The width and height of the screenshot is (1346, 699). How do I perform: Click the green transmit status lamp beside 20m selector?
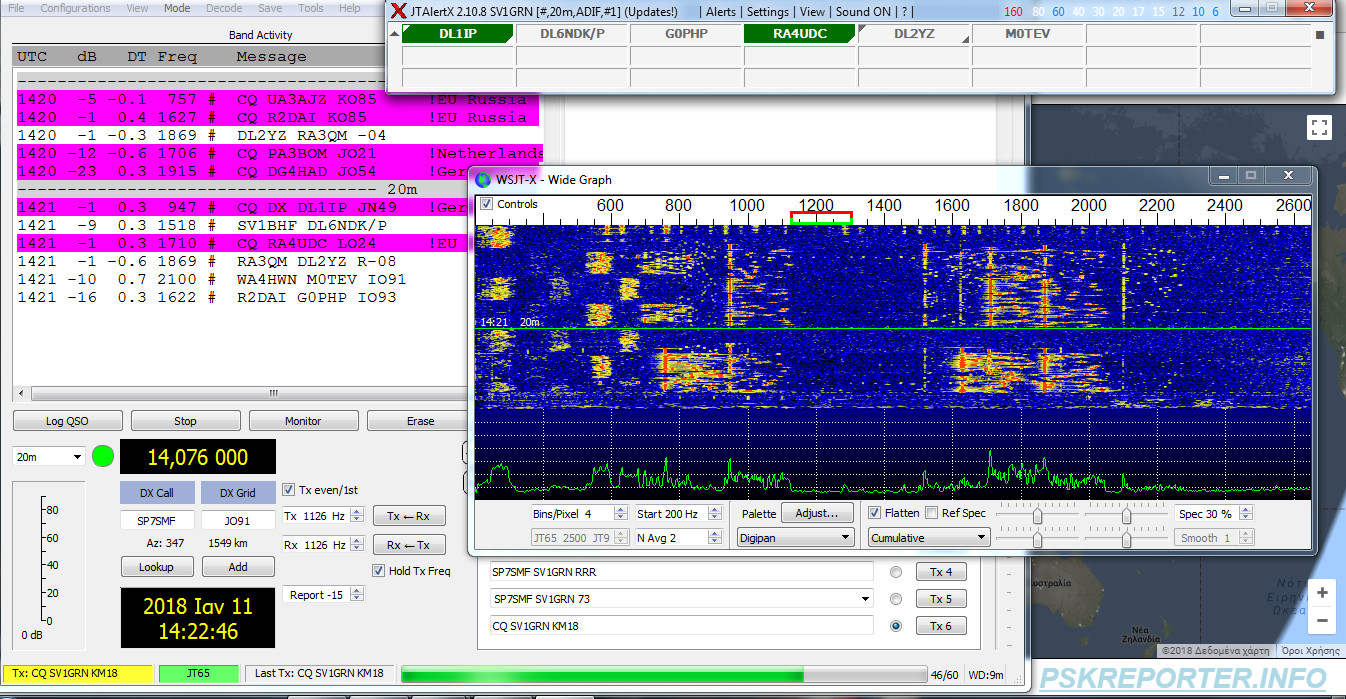pyautogui.click(x=101, y=456)
